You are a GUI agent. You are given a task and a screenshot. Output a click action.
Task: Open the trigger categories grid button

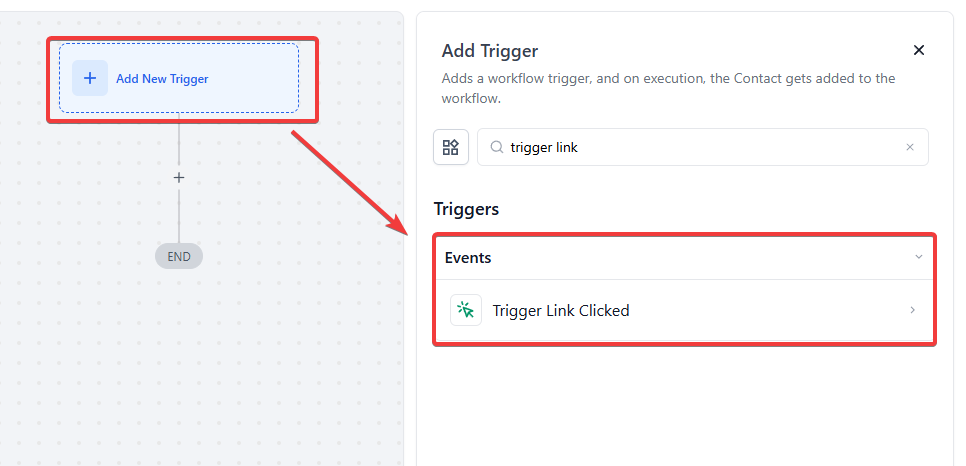pyautogui.click(x=451, y=147)
